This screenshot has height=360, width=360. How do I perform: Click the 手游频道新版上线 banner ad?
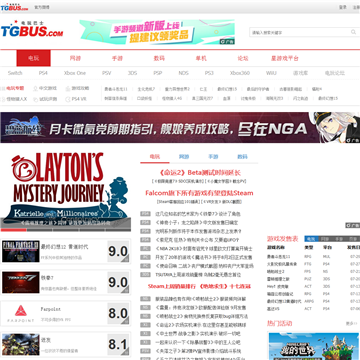click(x=157, y=32)
